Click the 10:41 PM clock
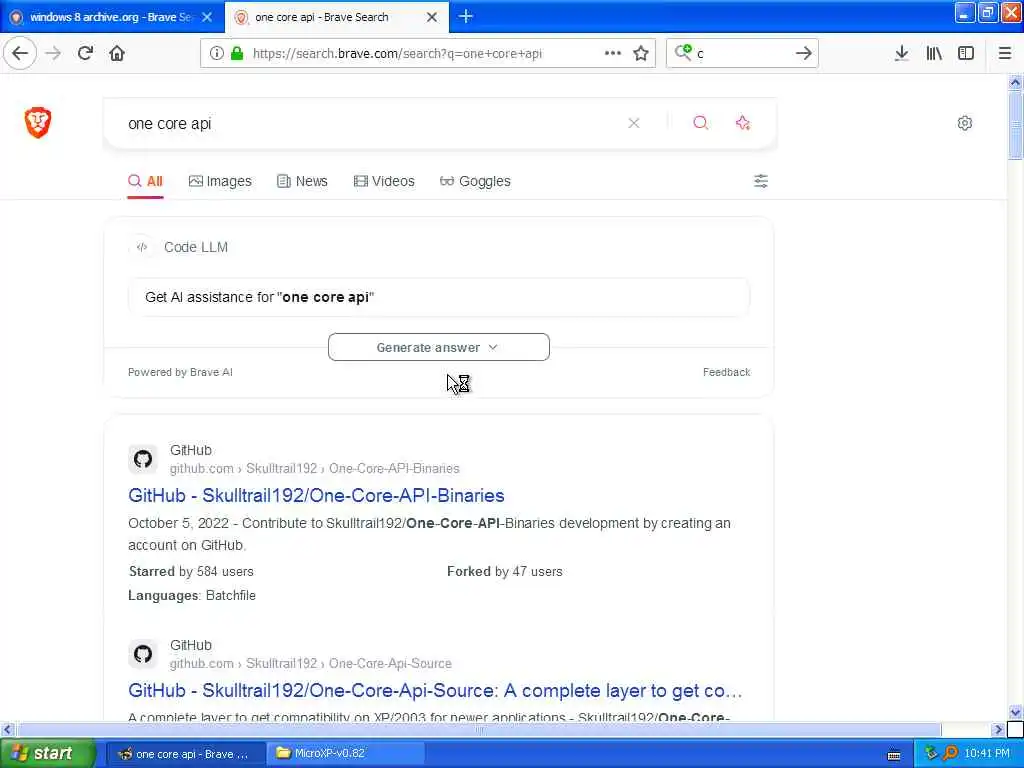The width and height of the screenshot is (1024, 768). [x=987, y=754]
